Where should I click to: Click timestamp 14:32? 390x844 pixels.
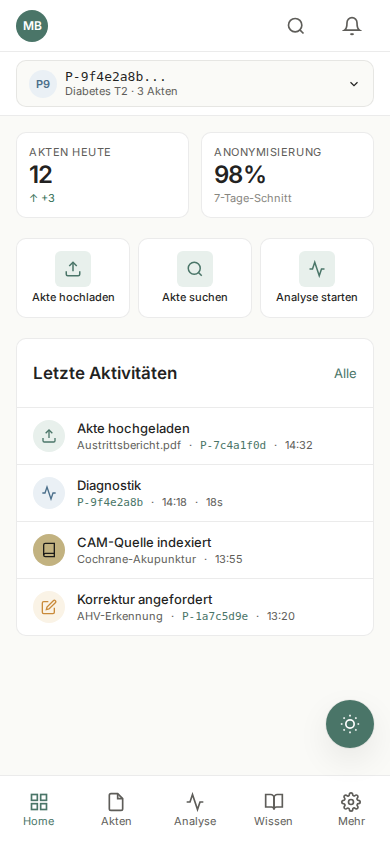coord(299,445)
